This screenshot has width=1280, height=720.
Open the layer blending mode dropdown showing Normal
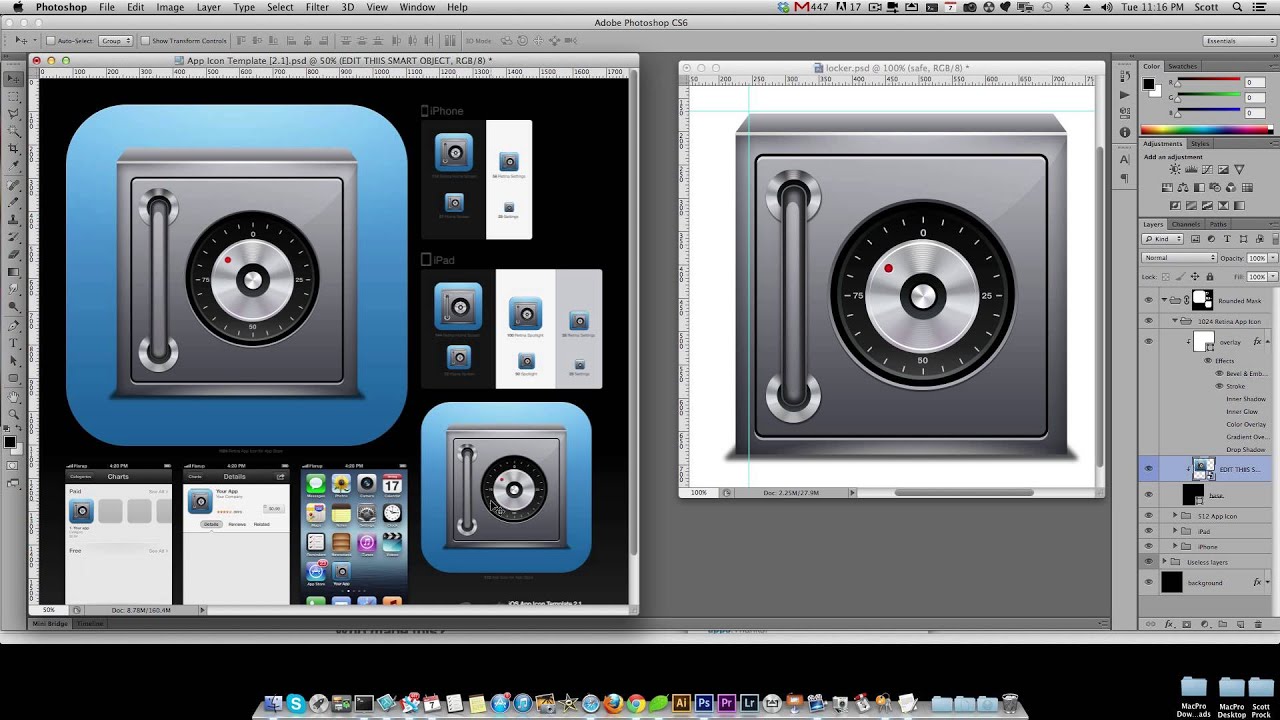coord(1180,257)
